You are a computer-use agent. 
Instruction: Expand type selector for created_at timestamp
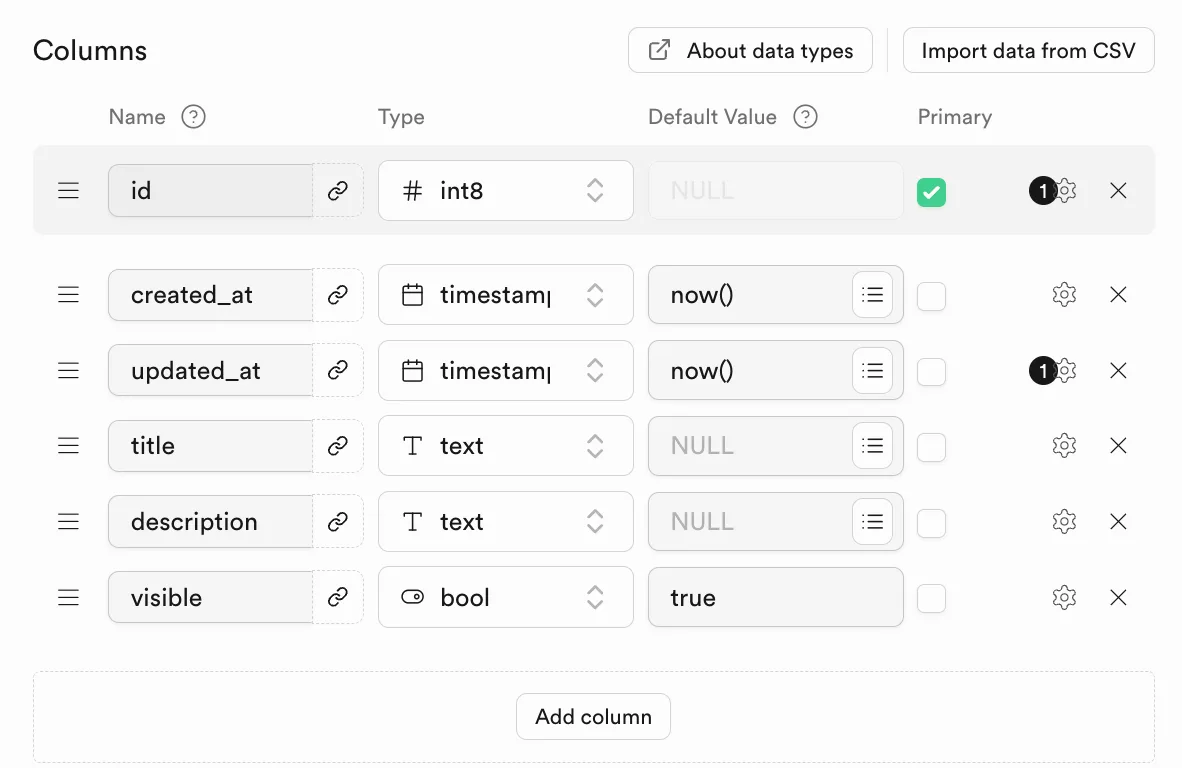click(506, 295)
